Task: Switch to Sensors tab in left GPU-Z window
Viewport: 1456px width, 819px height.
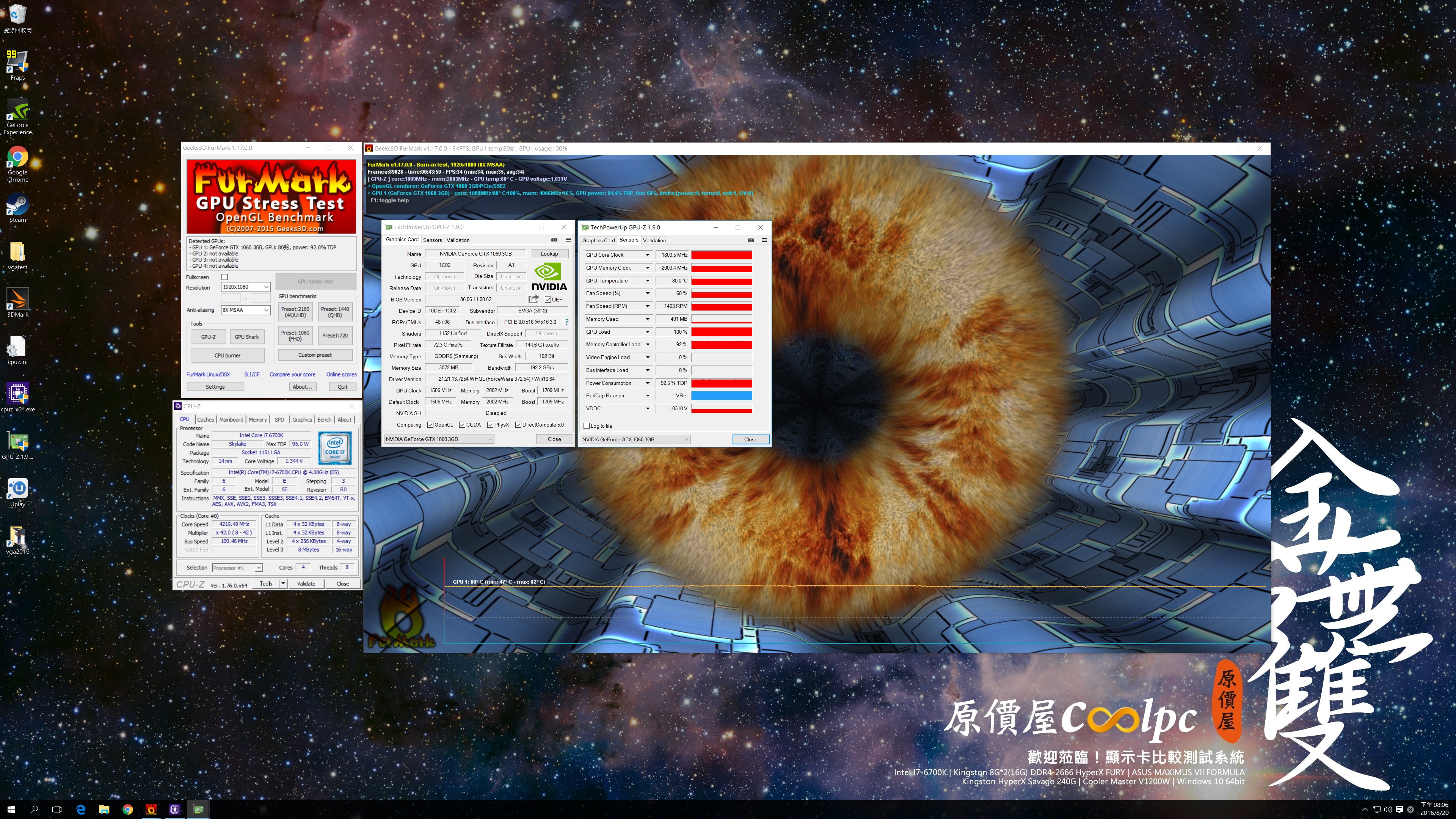Action: [x=432, y=240]
